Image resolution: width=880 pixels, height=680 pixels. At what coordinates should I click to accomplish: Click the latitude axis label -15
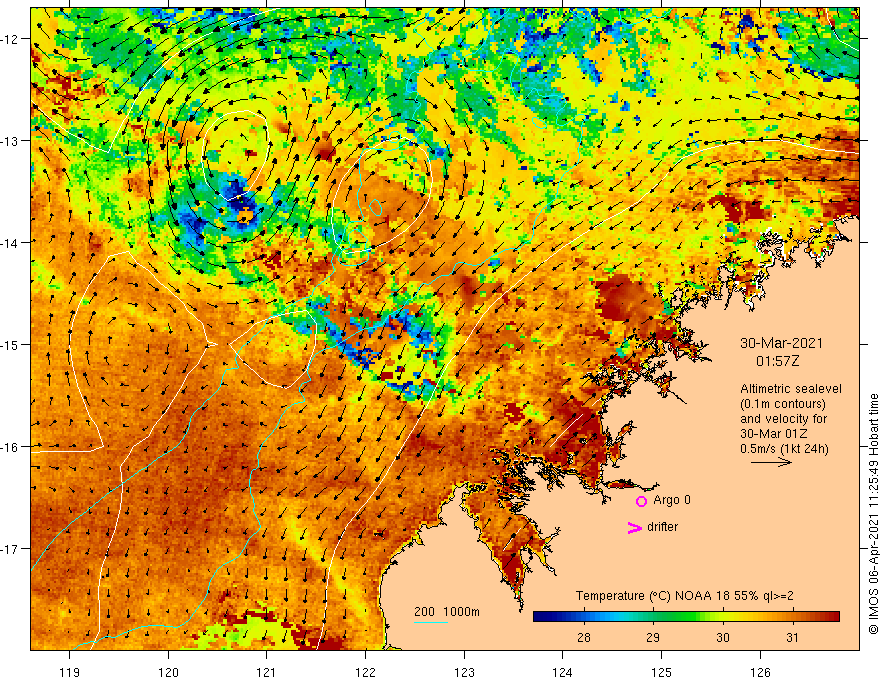coord(10,344)
